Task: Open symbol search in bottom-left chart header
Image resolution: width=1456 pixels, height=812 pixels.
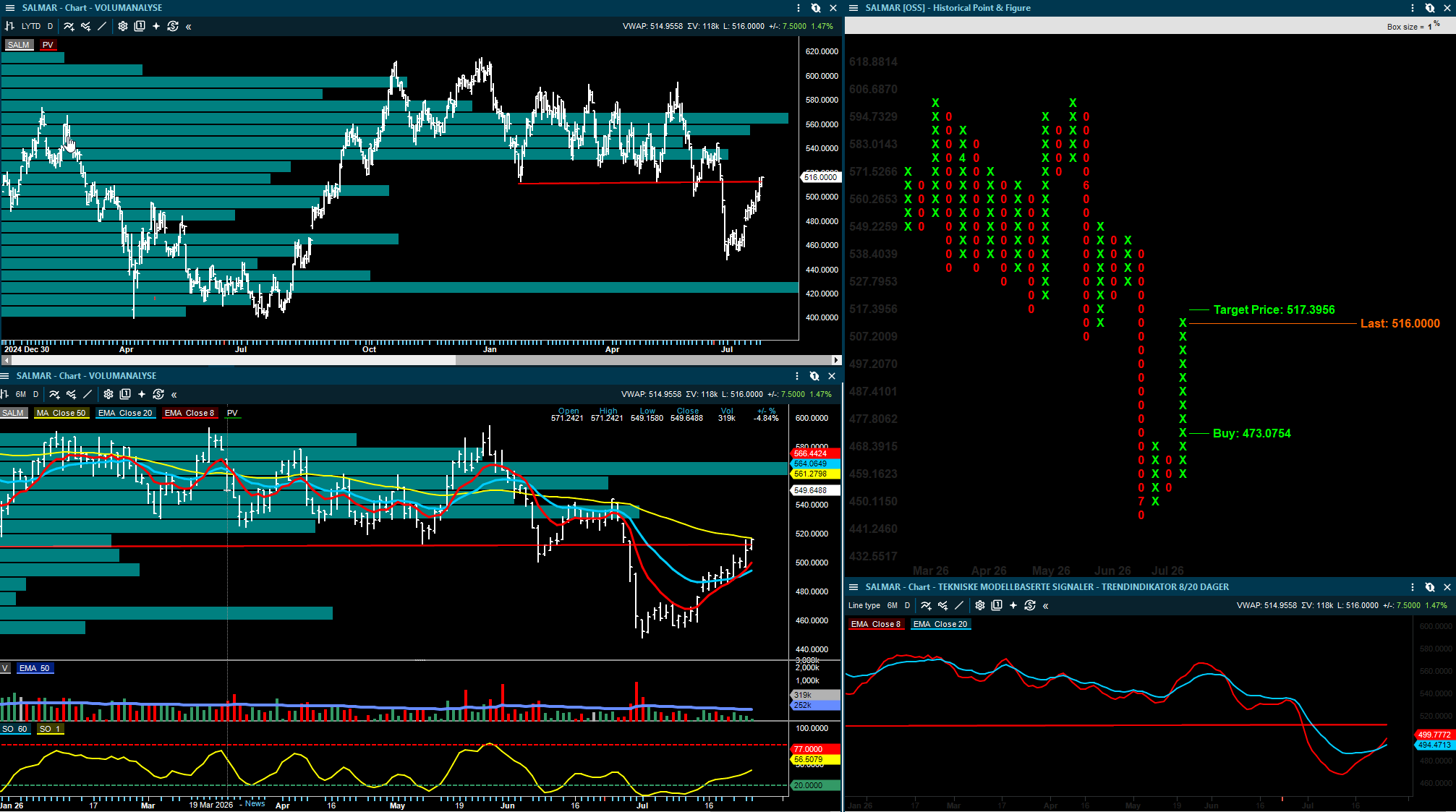Action: (x=814, y=376)
